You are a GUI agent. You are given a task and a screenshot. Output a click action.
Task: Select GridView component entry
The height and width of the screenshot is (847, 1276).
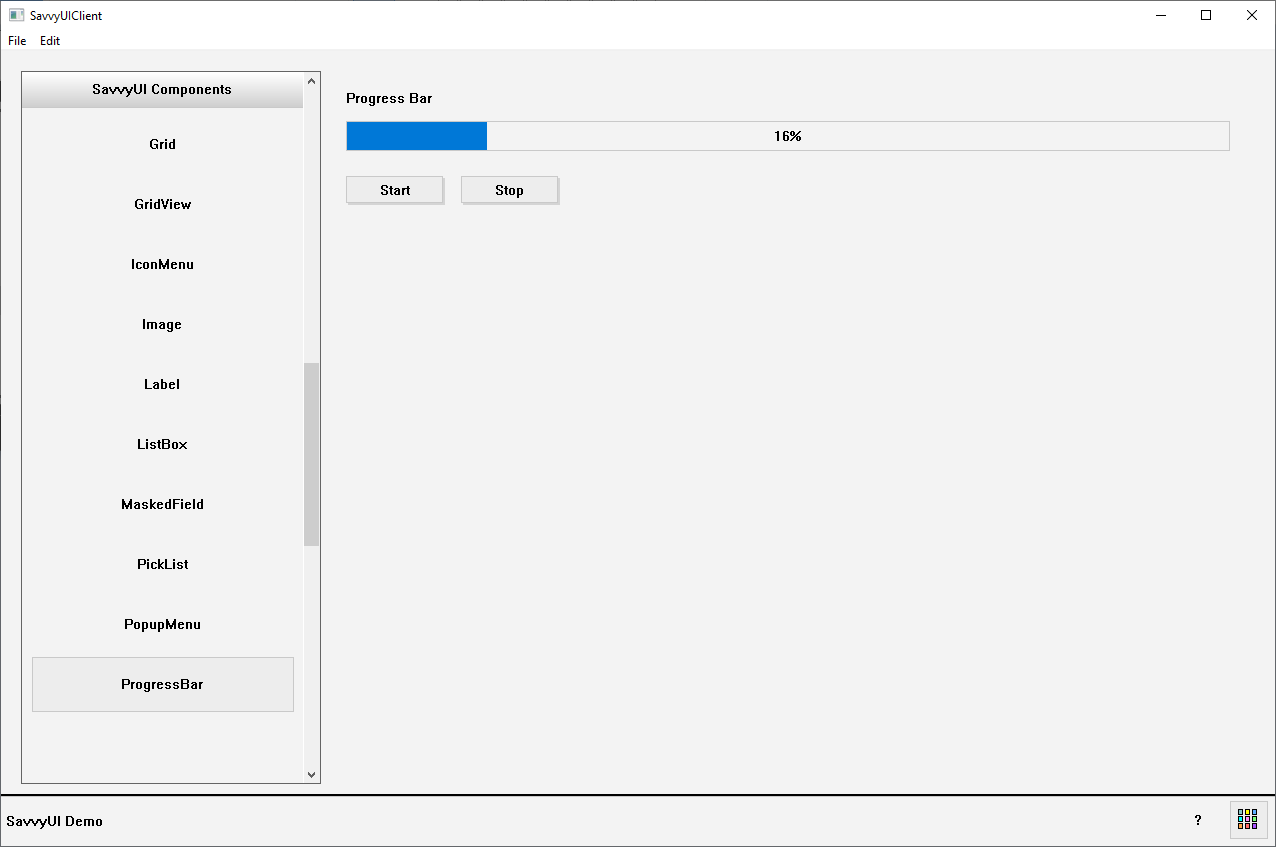coord(162,204)
